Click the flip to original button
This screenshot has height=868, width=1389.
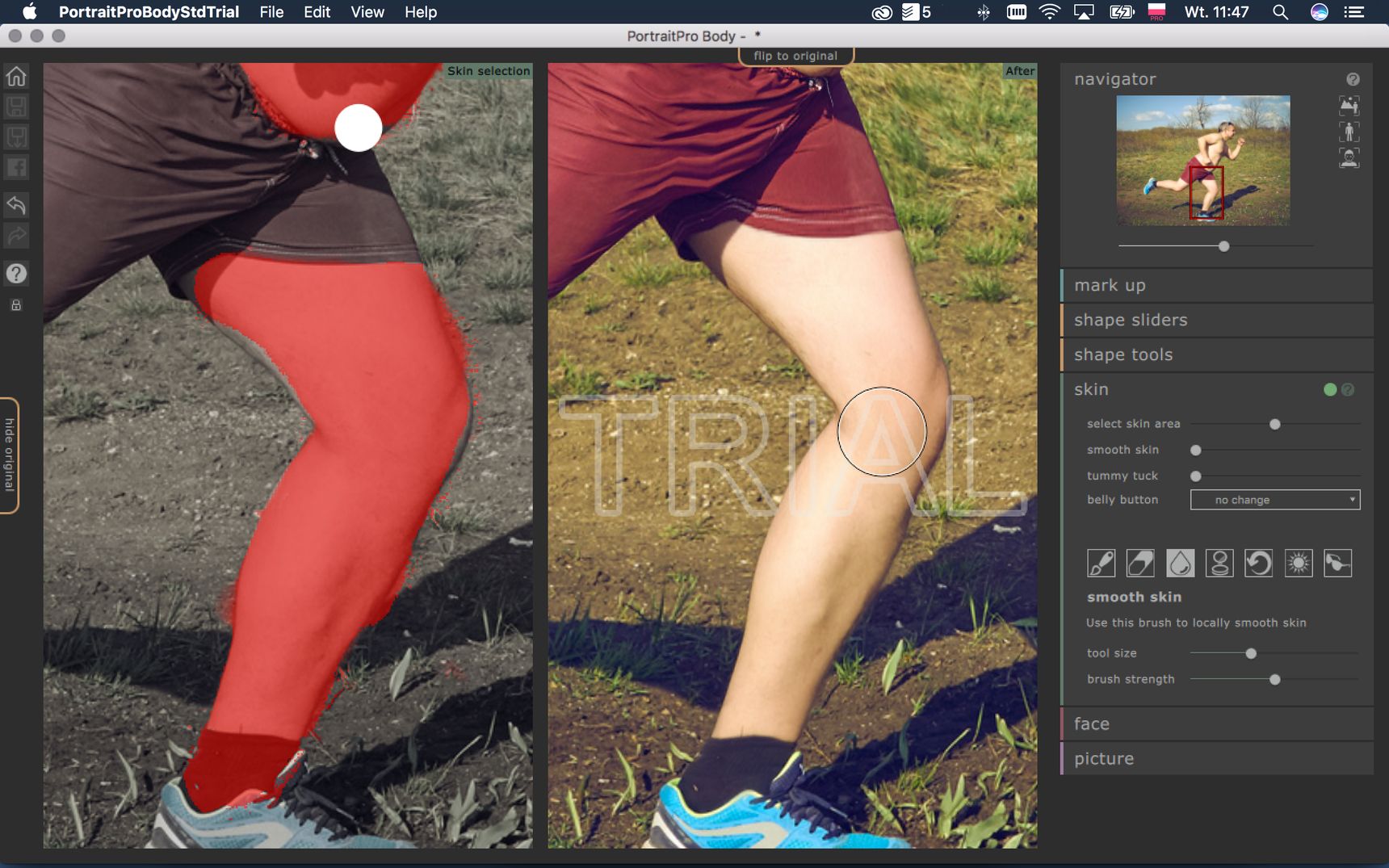pos(795,56)
